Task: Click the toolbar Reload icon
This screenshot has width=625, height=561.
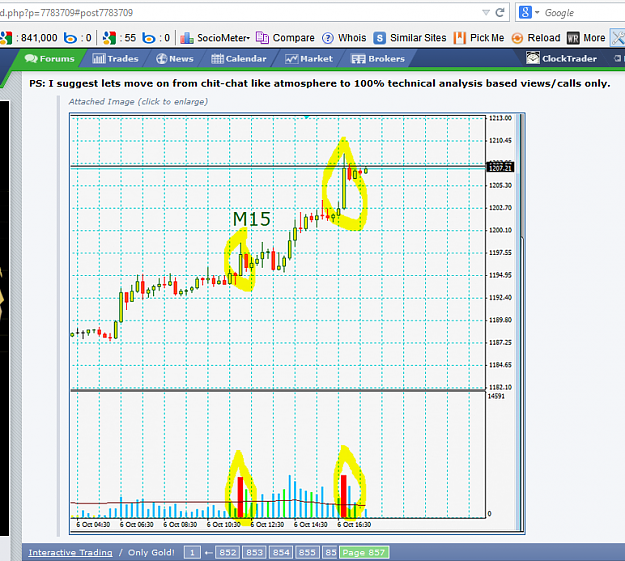Action: pyautogui.click(x=517, y=38)
